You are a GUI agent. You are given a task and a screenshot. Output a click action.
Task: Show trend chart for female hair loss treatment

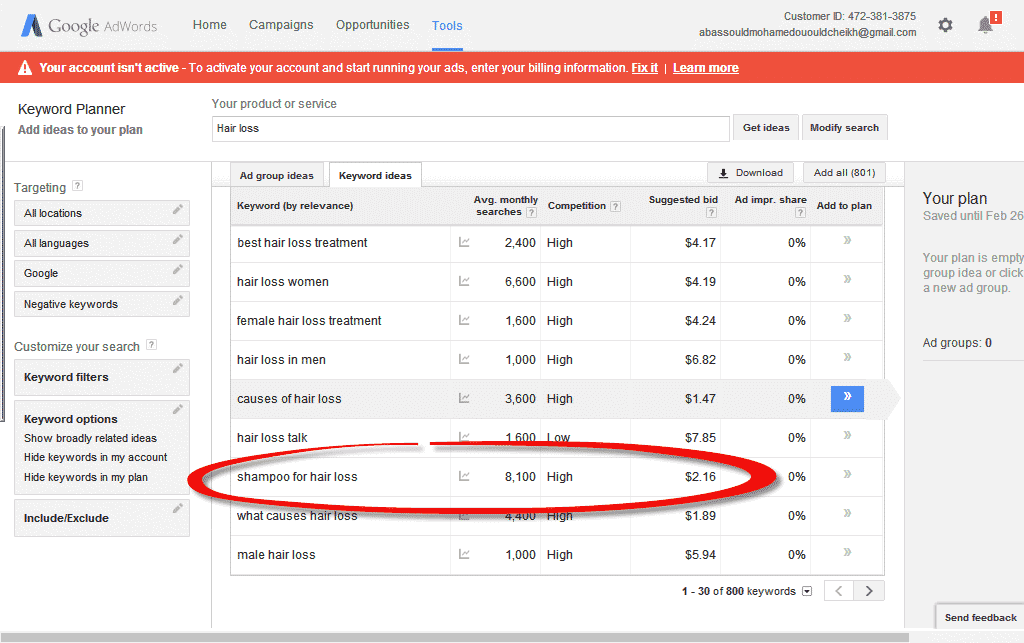[464, 321]
